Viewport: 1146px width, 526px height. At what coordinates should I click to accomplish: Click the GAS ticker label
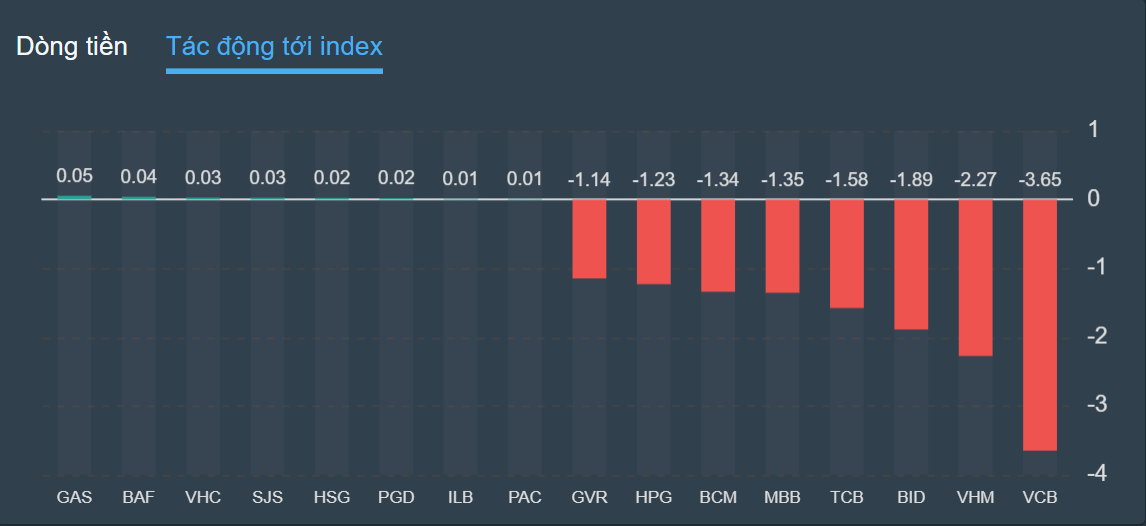74,497
